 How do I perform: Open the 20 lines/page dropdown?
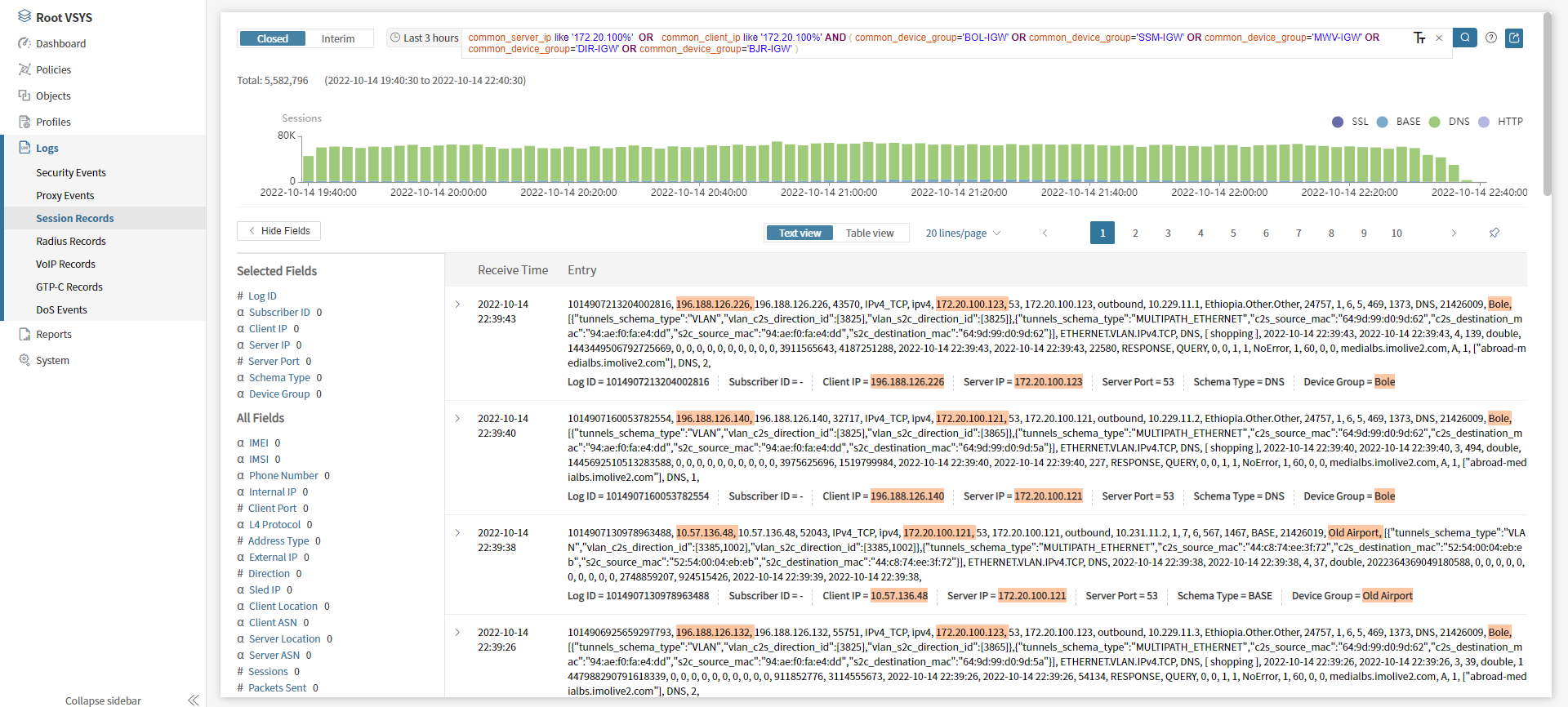(963, 233)
